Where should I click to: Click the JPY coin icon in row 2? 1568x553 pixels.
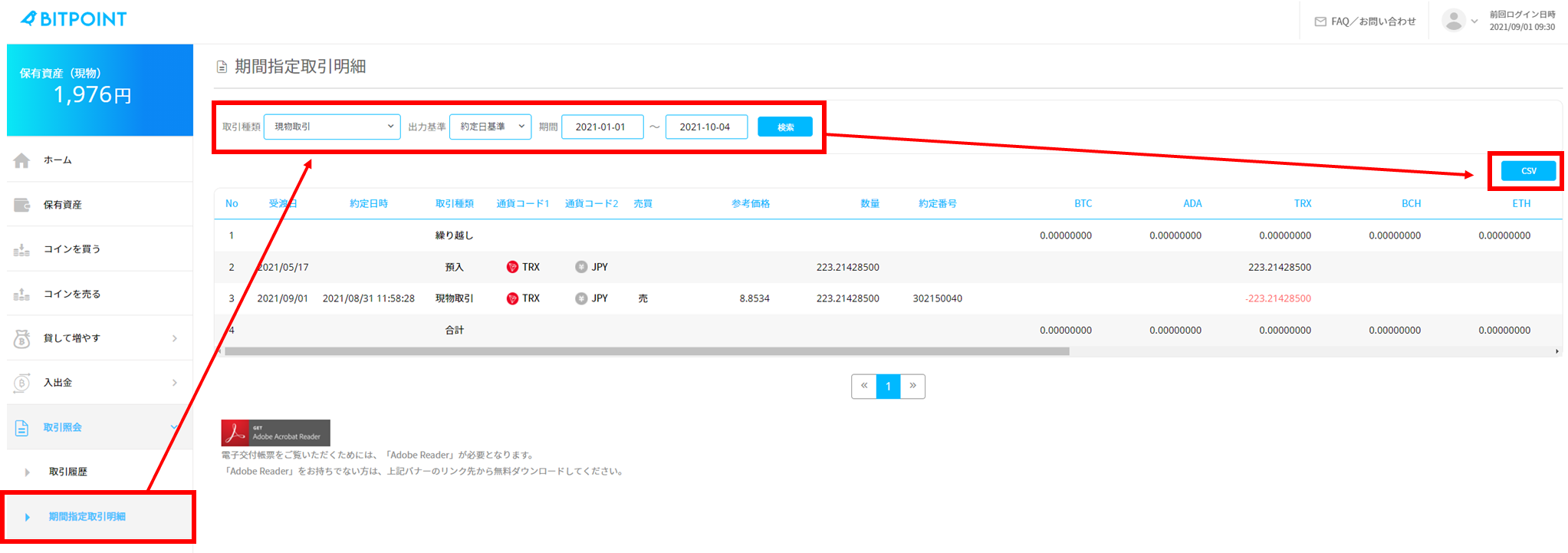(581, 267)
